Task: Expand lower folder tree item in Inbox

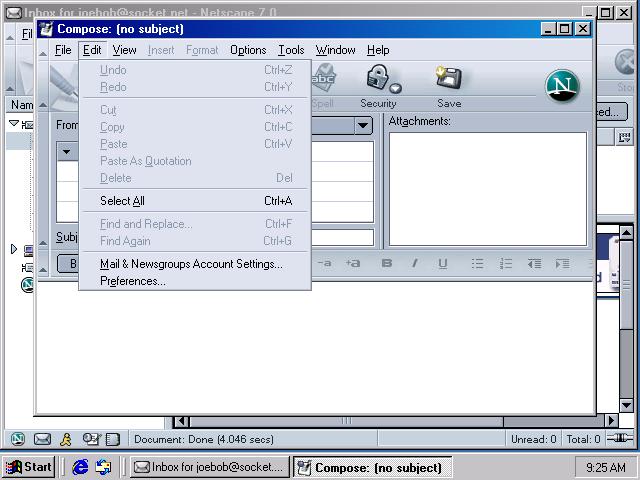Action: [14, 249]
